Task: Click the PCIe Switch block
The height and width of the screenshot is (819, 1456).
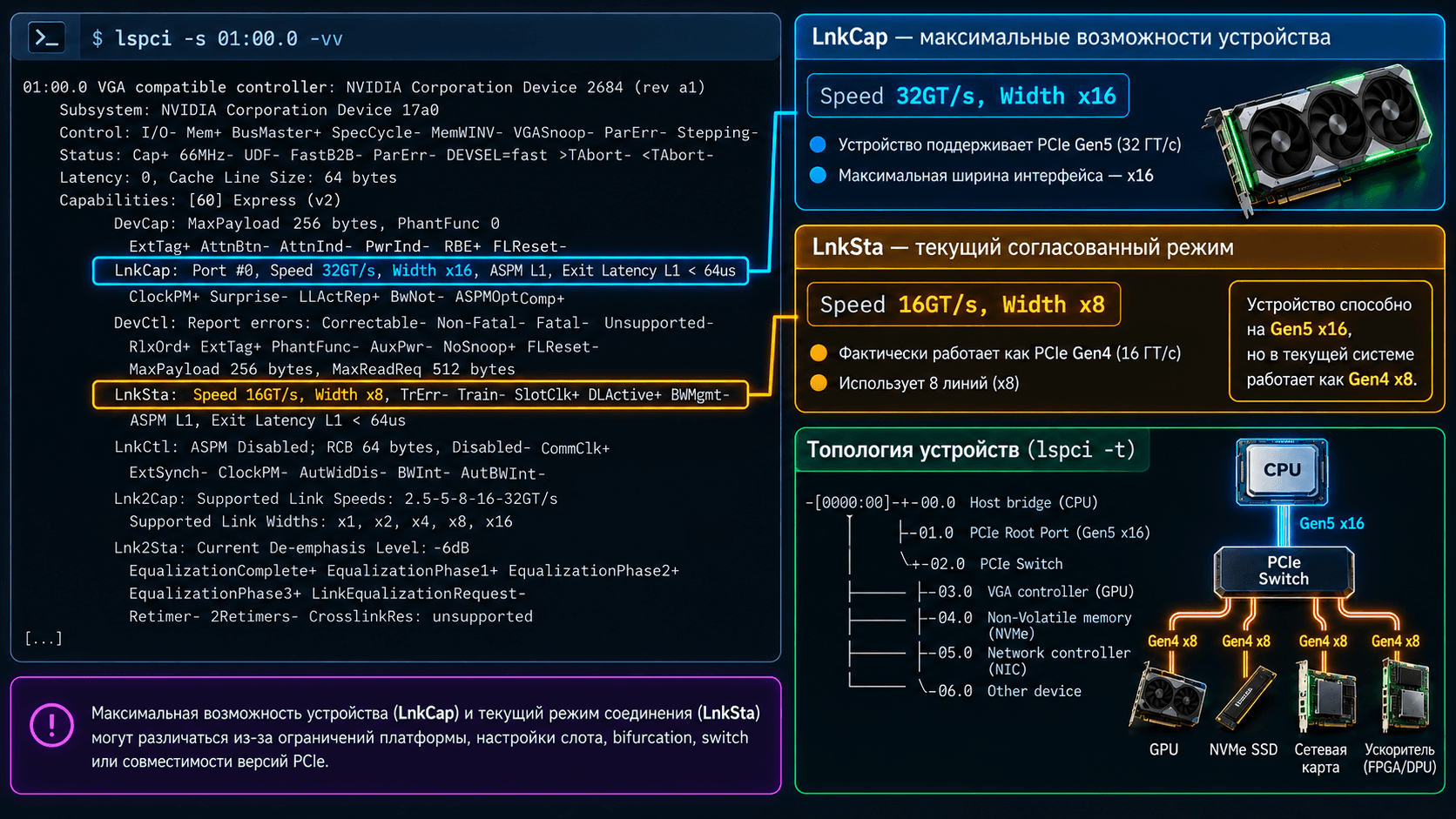Action: [x=1284, y=571]
